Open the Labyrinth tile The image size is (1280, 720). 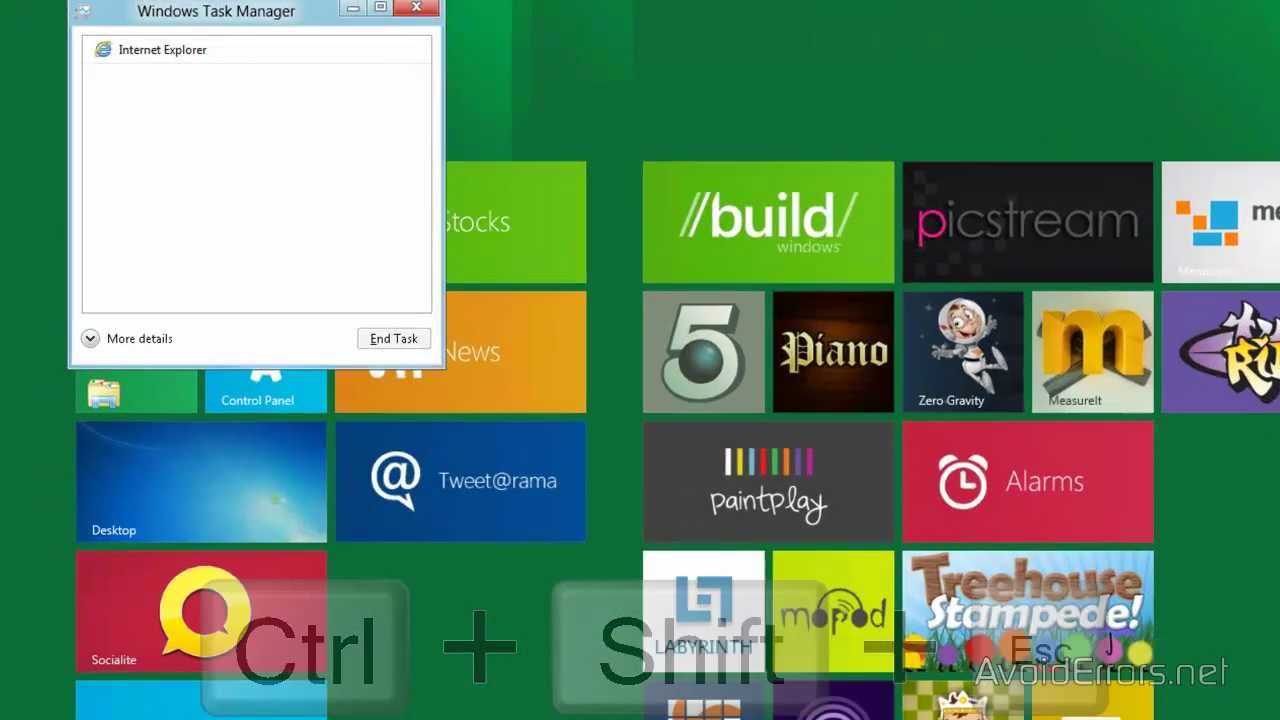[x=703, y=611]
